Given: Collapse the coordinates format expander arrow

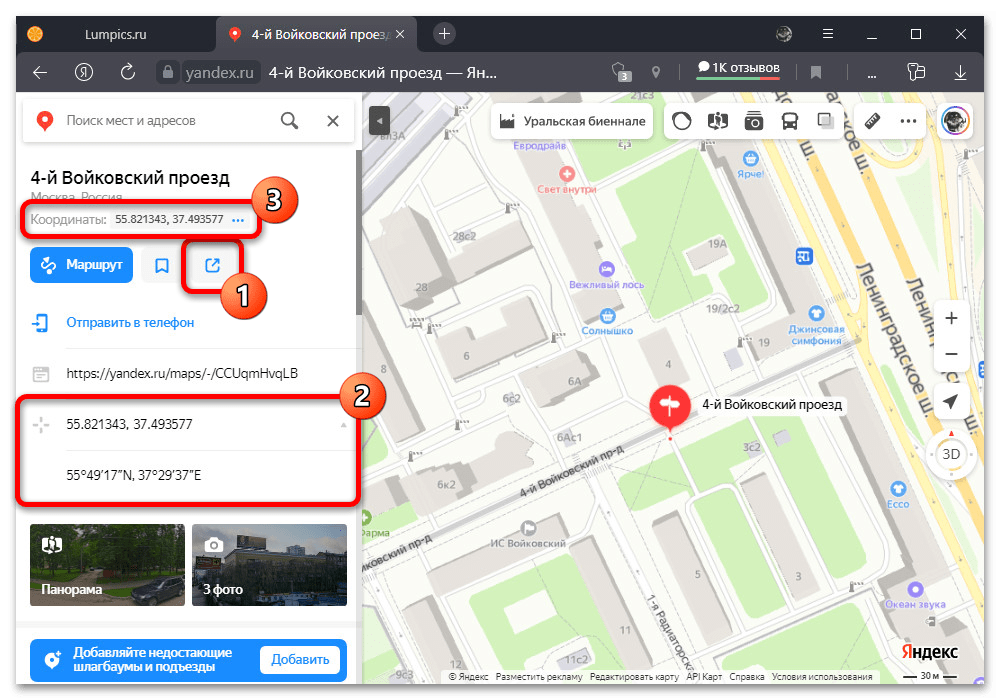Looking at the screenshot, I should point(344,425).
